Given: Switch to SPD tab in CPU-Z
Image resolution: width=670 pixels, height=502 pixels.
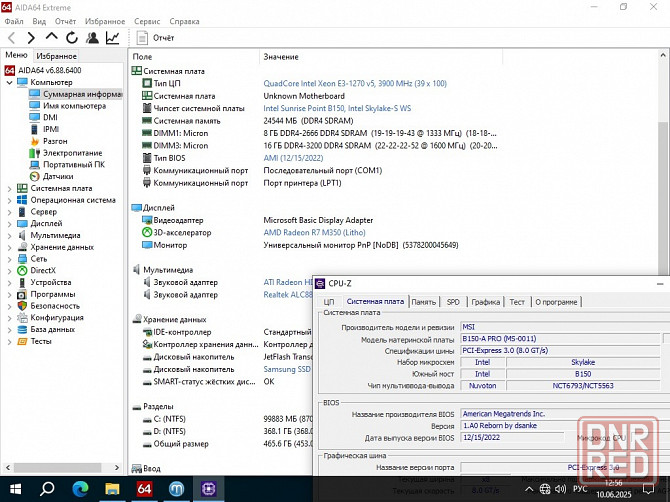Looking at the screenshot, I should click(453, 302).
